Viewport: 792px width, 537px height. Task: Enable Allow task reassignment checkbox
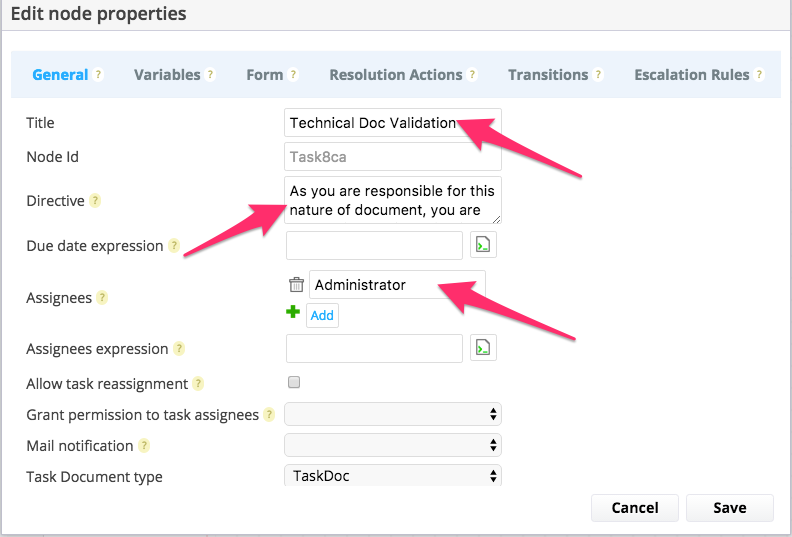coord(294,382)
